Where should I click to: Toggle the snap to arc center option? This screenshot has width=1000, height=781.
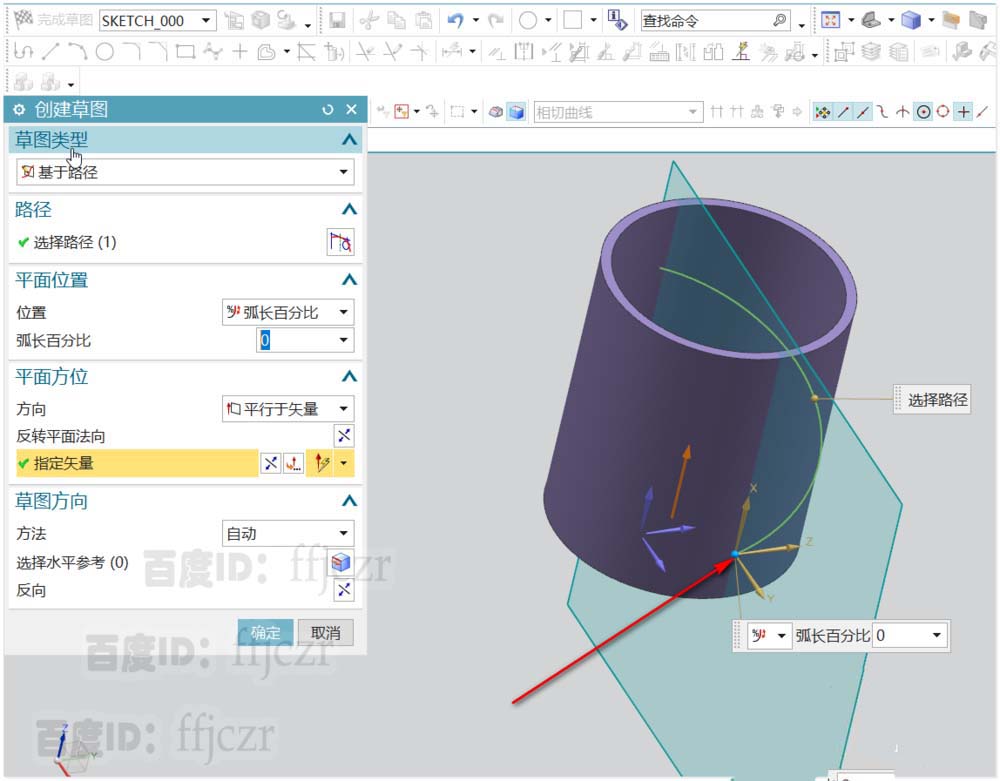[923, 112]
